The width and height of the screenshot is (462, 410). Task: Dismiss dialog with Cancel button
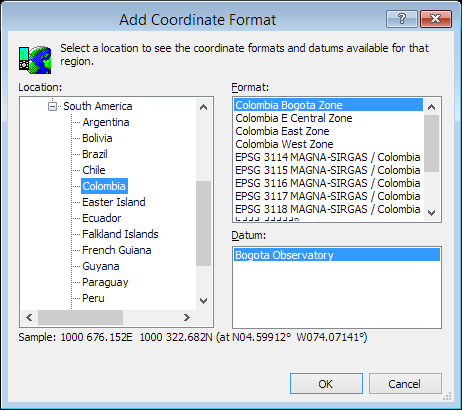(x=405, y=384)
